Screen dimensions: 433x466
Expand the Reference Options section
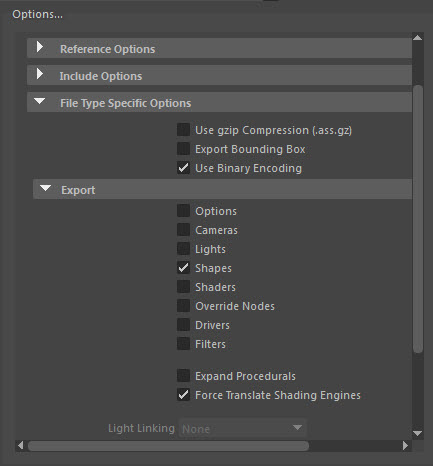click(x=219, y=49)
